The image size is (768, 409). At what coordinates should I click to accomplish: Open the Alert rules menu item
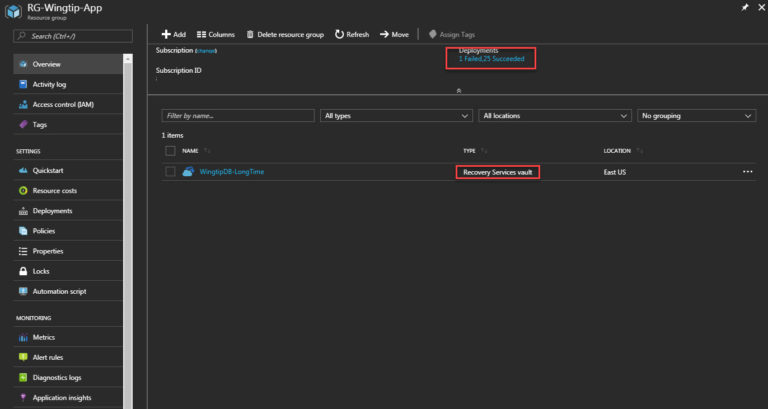click(x=68, y=357)
